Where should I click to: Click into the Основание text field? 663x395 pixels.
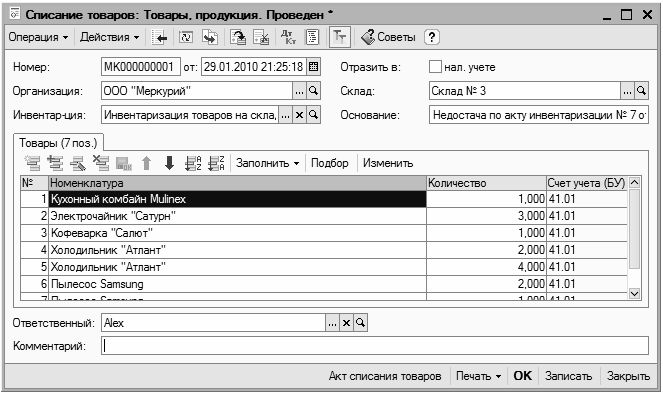pos(539,115)
